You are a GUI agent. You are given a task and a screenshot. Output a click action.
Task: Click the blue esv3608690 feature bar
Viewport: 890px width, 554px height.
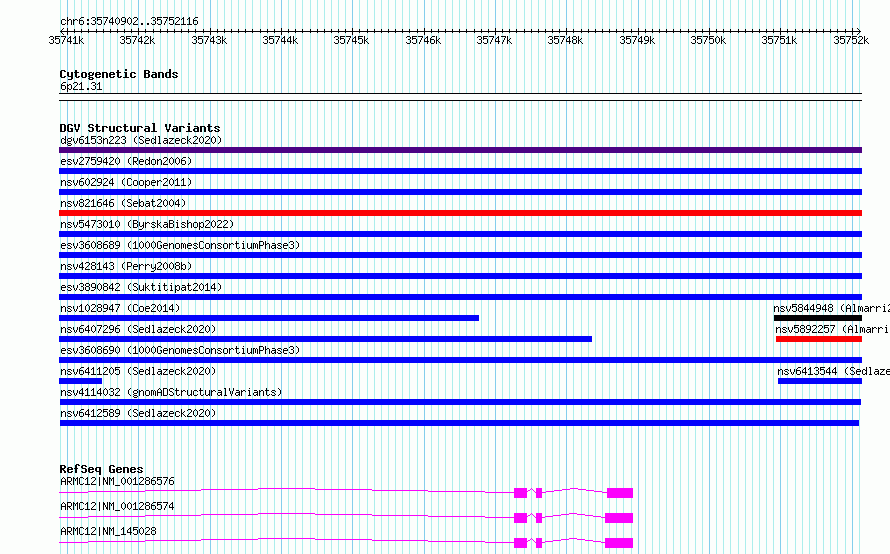click(x=460, y=360)
